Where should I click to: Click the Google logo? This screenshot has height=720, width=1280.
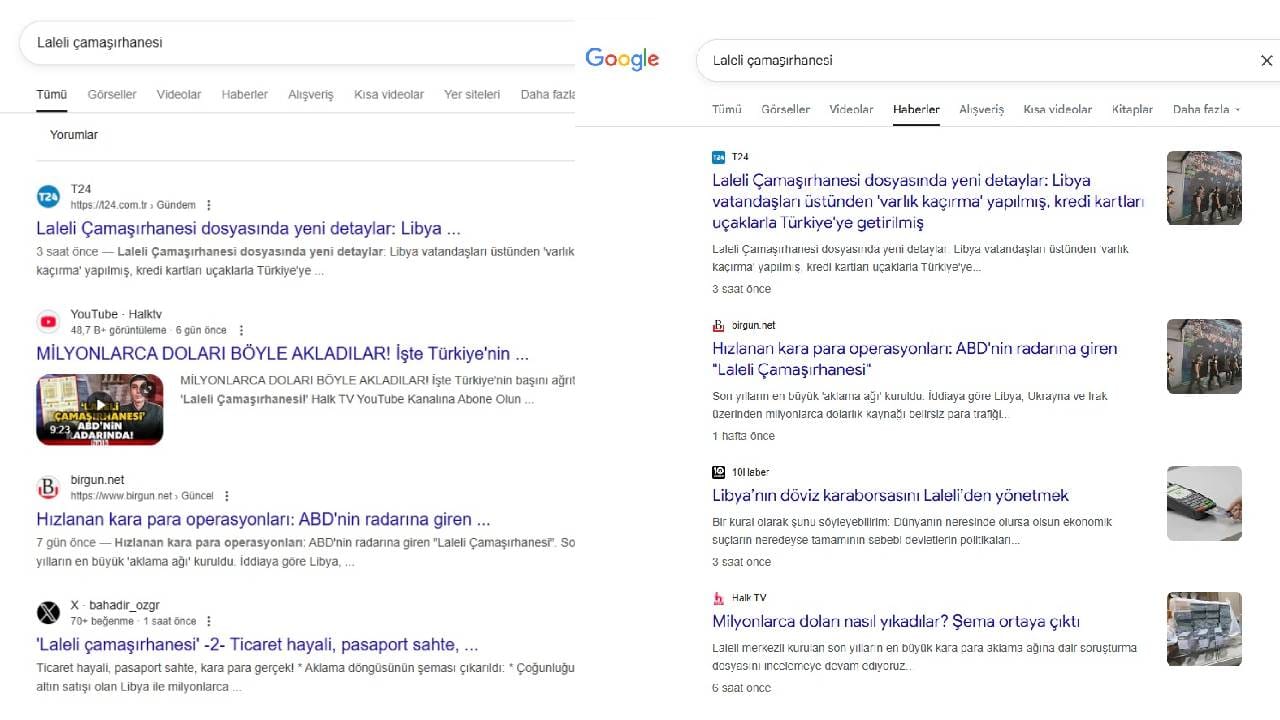(x=621, y=59)
